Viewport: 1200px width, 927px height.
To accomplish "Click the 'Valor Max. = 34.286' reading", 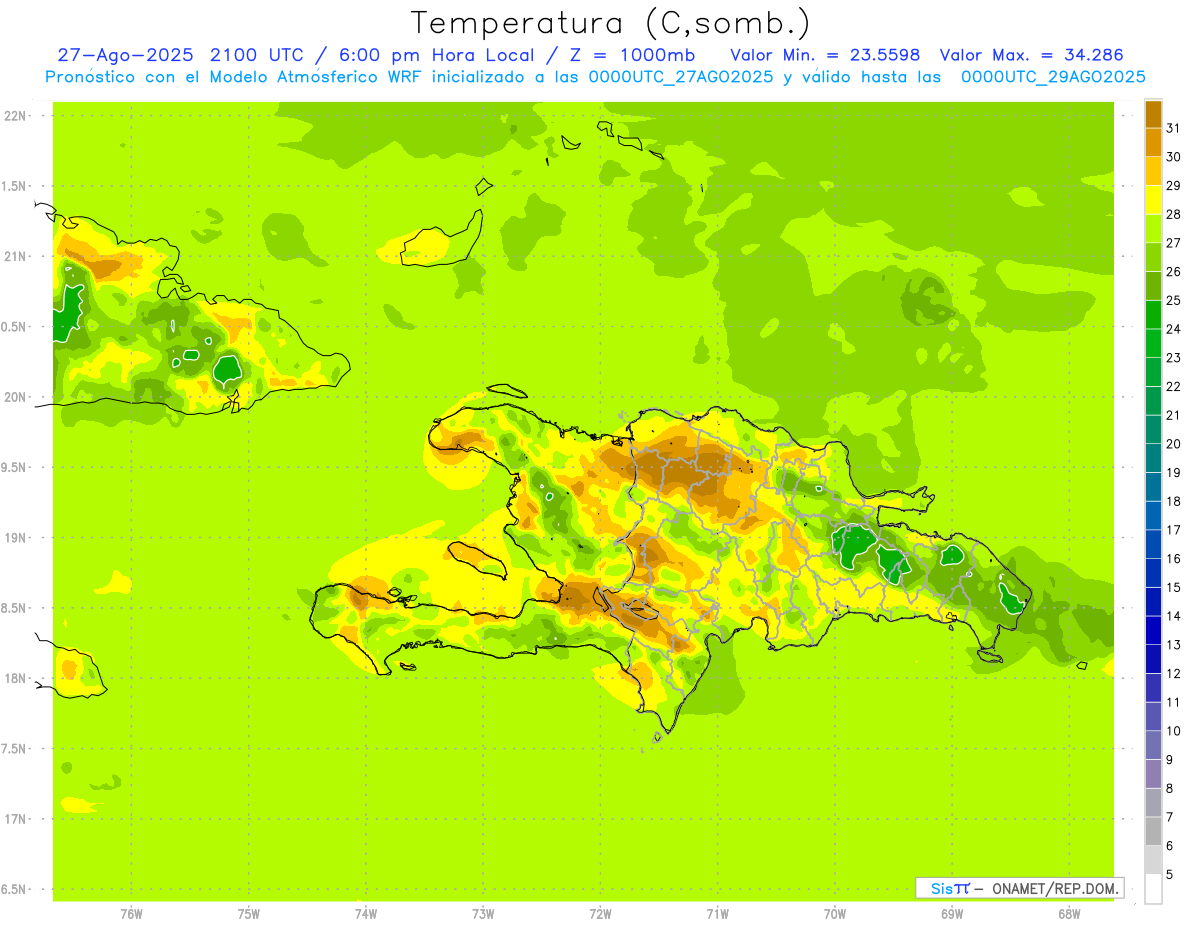I will pyautogui.click(x=1034, y=55).
